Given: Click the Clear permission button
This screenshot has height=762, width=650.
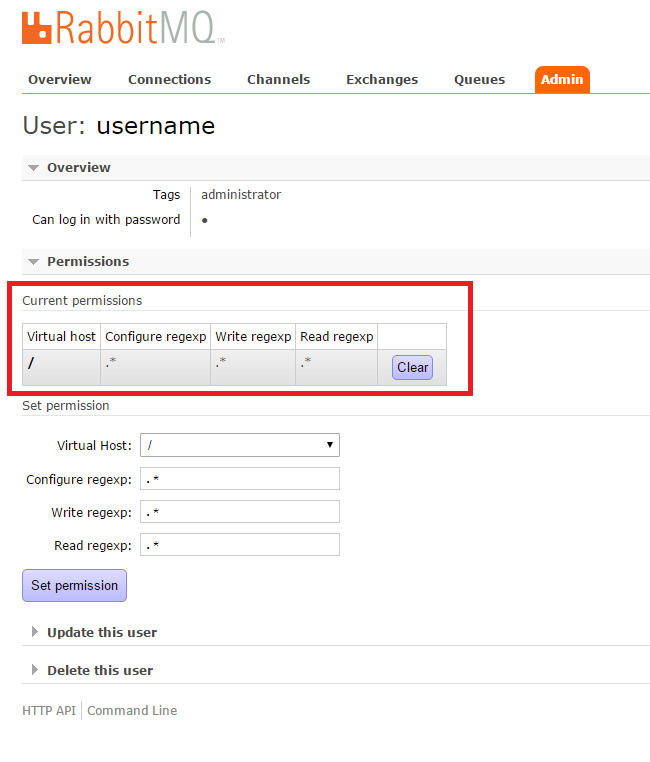Looking at the screenshot, I should [x=412, y=367].
